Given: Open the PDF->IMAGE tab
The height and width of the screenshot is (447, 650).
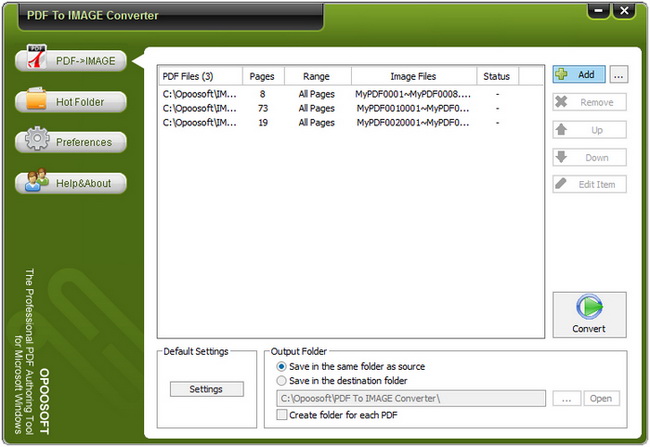Looking at the screenshot, I should coord(70,61).
